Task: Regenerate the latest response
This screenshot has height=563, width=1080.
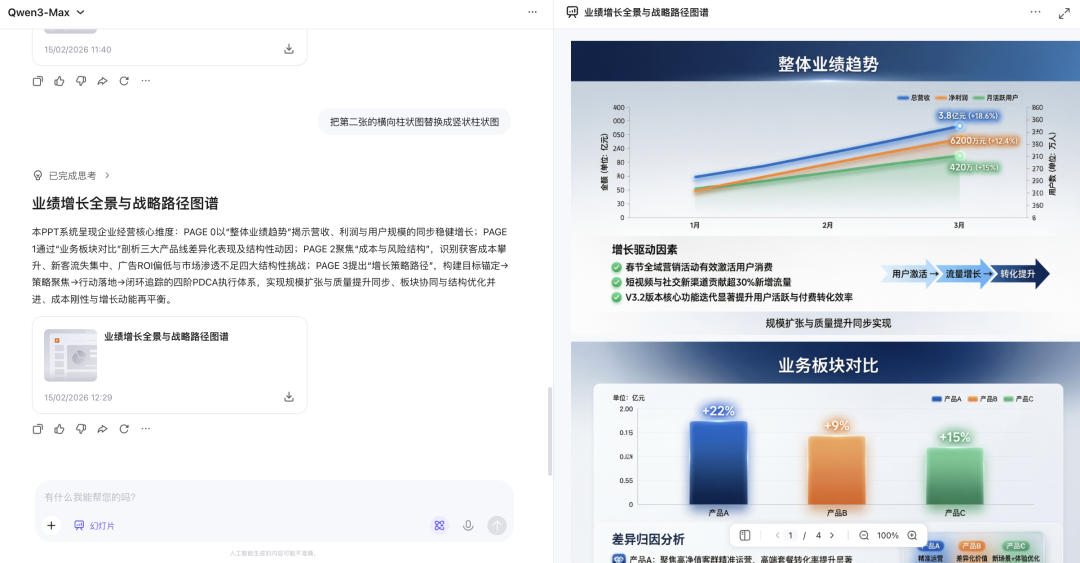Action: tap(124, 429)
